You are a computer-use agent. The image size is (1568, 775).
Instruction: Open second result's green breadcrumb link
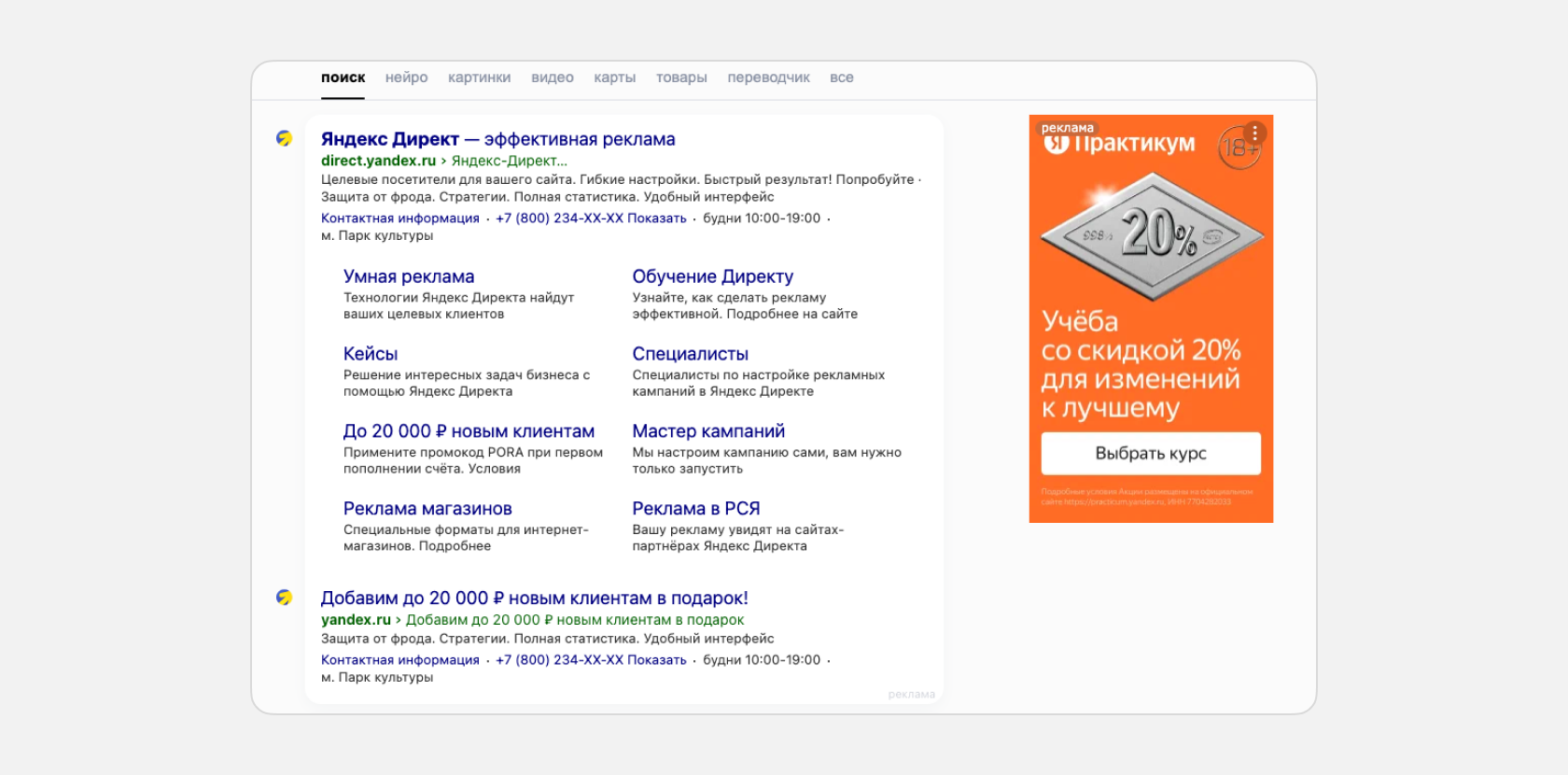pos(575,620)
